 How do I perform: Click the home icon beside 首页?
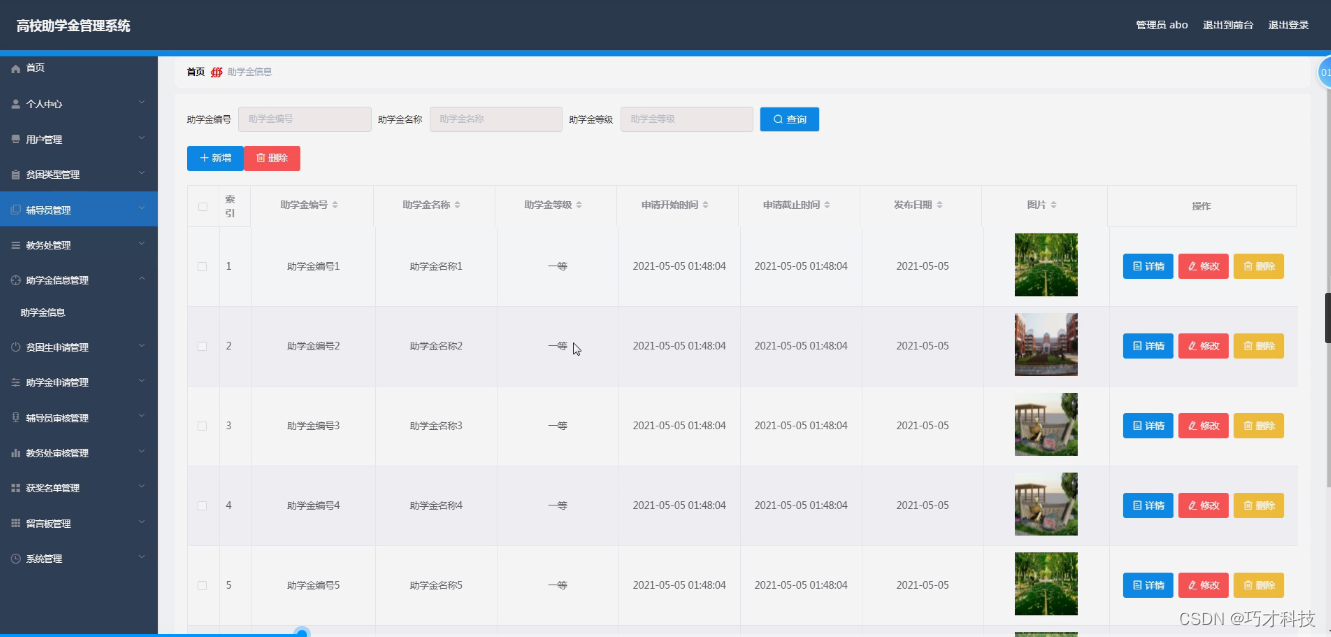tap(16, 67)
